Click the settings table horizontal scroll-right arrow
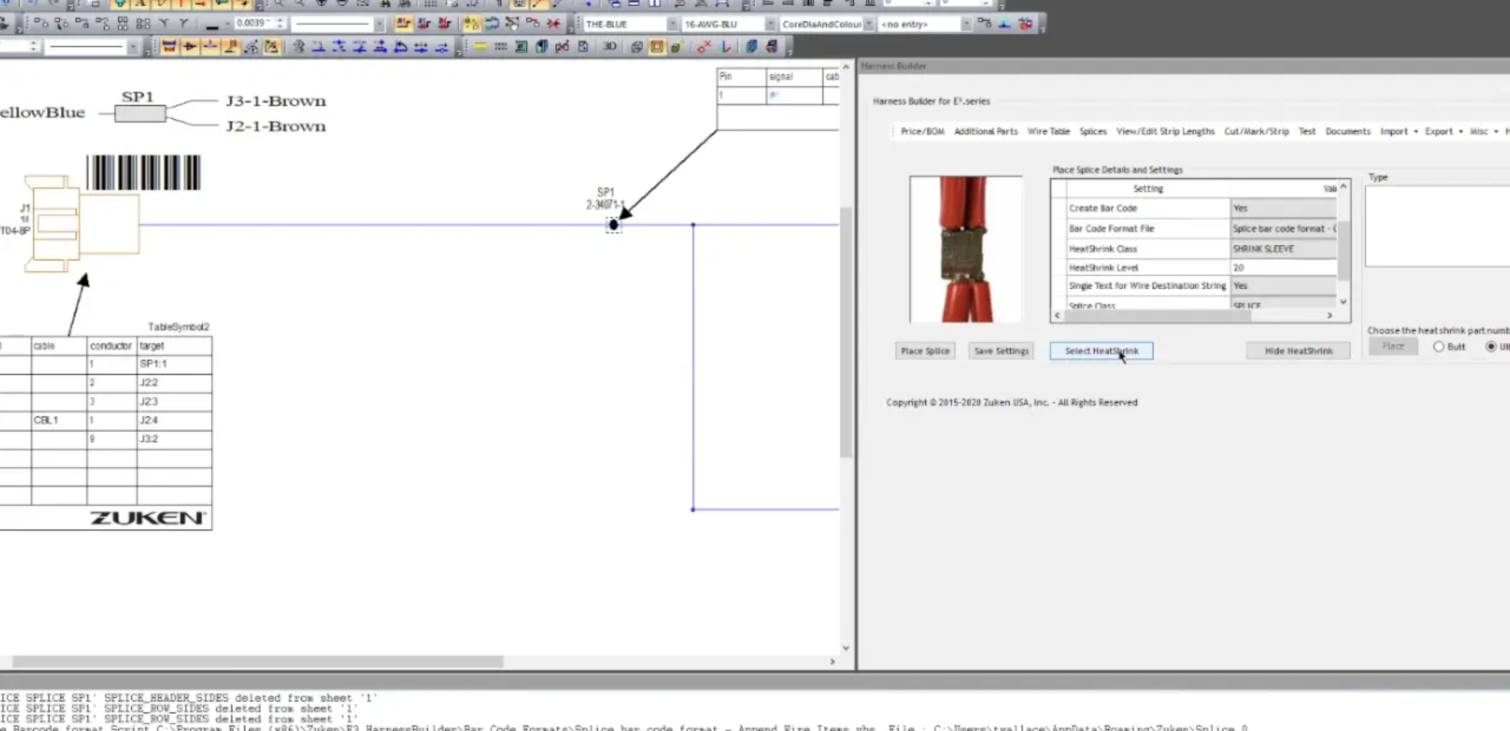This screenshot has height=731, width=1510. [1330, 315]
